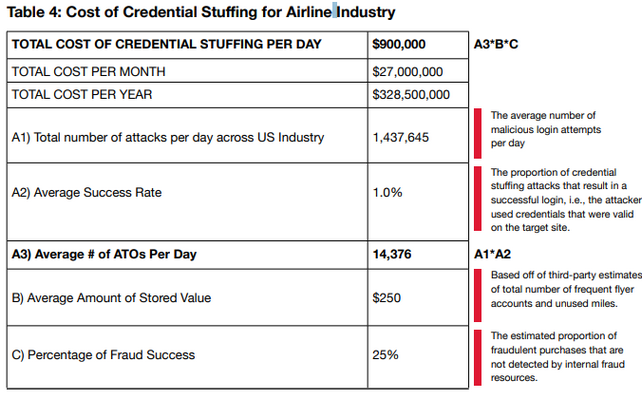Image resolution: width=642 pixels, height=400 pixels.
Task: Click the A1*A2 formula annotation
Action: point(493,254)
